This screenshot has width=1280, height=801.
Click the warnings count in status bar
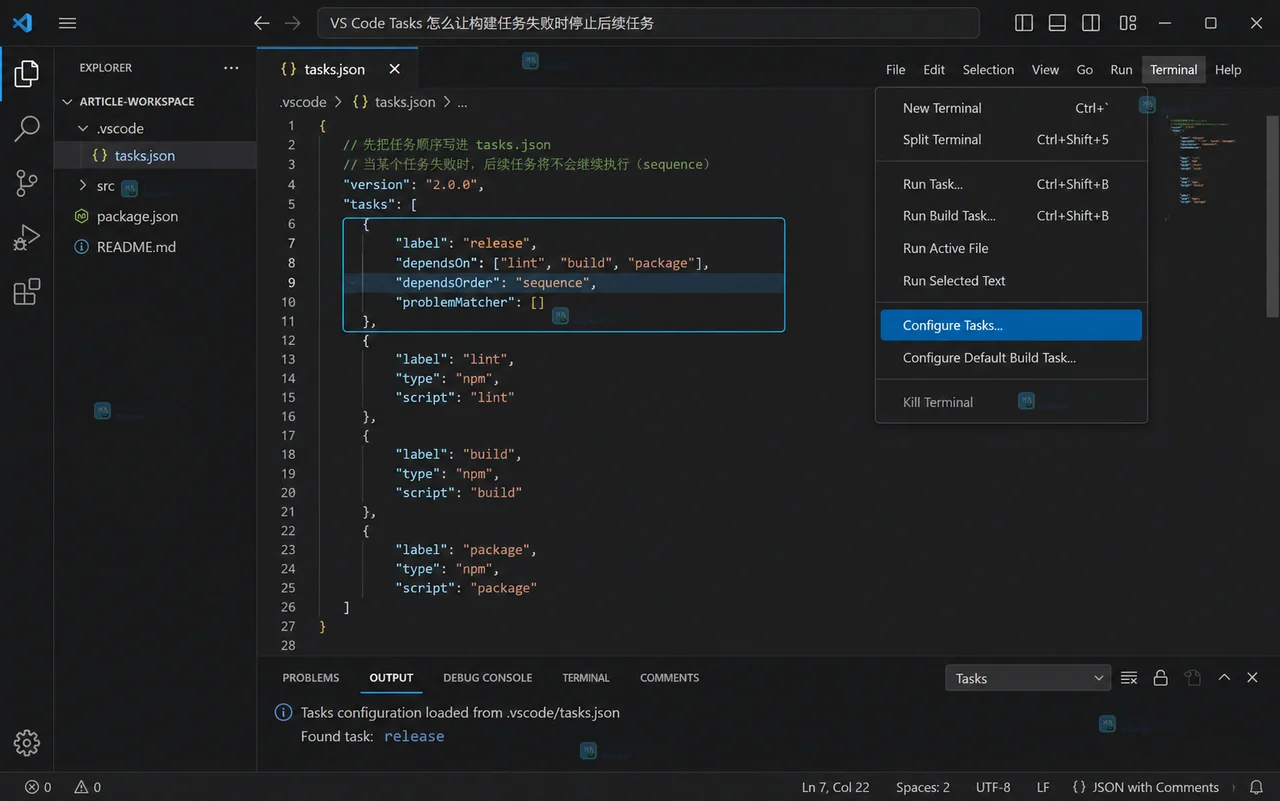pos(88,787)
